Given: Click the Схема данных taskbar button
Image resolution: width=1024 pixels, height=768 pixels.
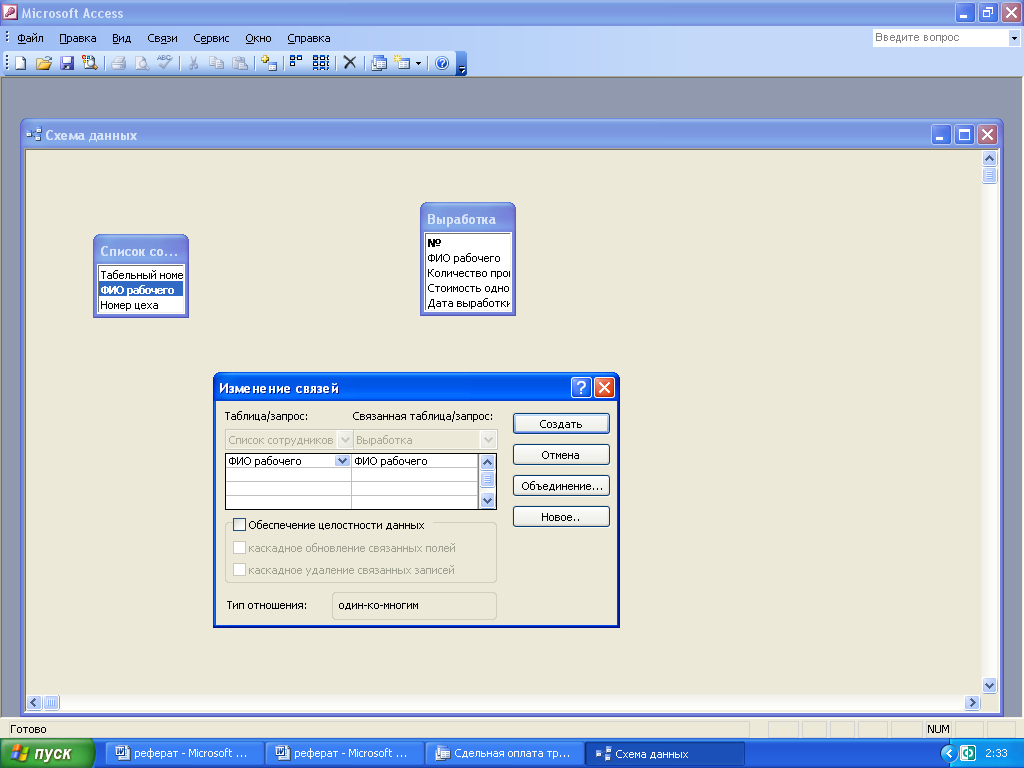Looking at the screenshot, I should click(x=665, y=753).
